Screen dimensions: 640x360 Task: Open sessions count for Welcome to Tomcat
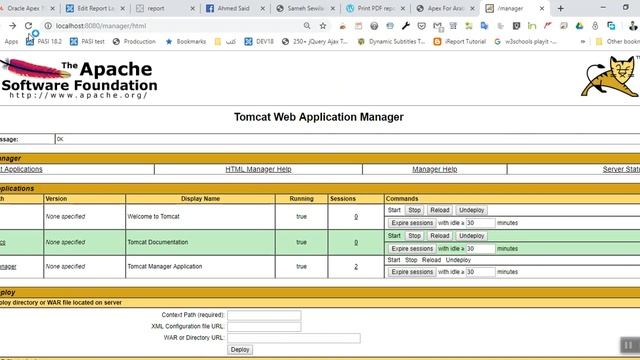coord(356,217)
